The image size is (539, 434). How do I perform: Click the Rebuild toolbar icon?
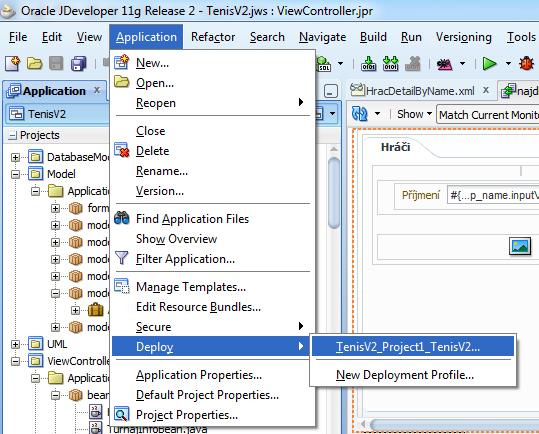coord(390,64)
